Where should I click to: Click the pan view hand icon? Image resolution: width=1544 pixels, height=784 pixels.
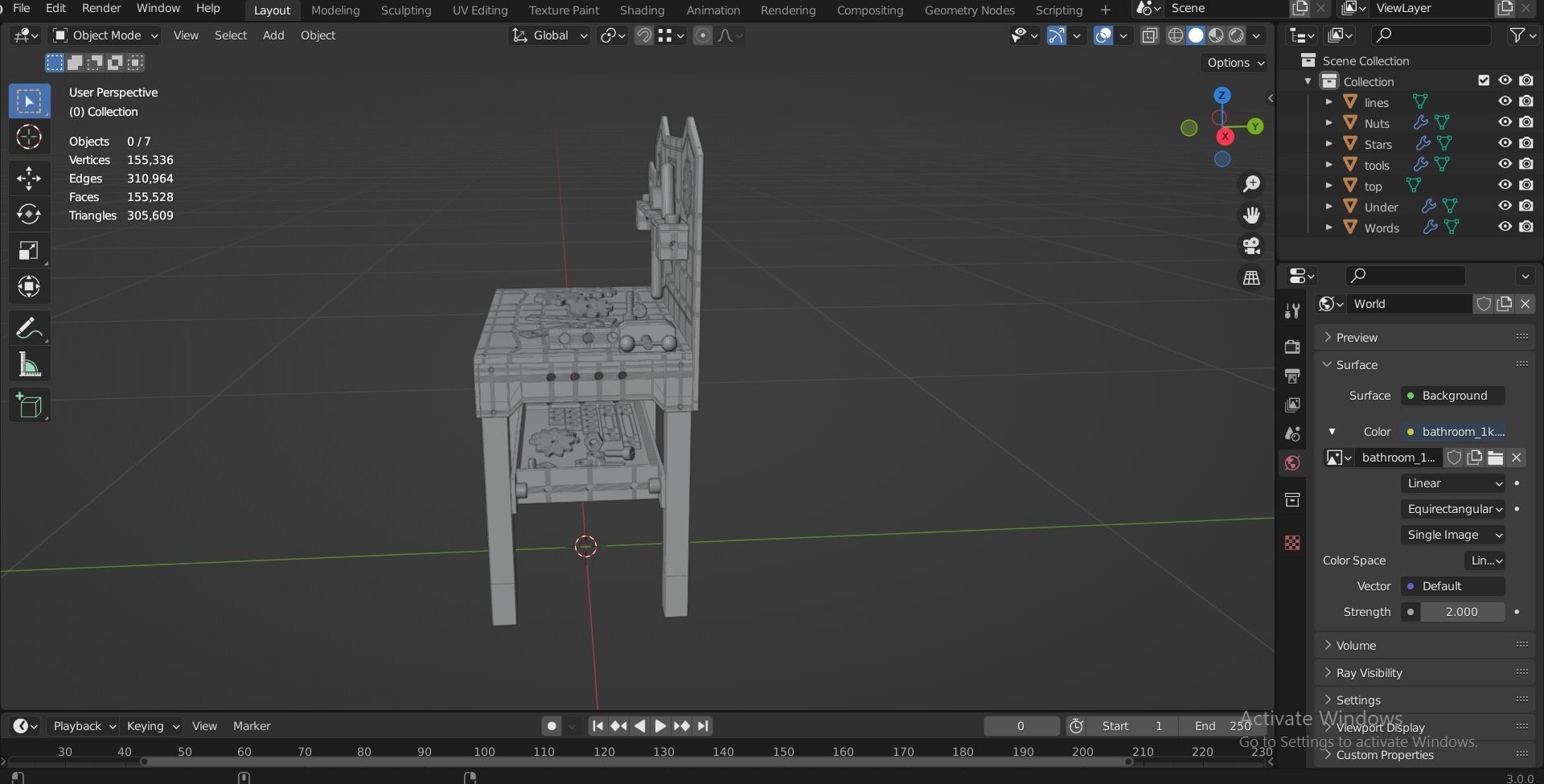(1251, 215)
